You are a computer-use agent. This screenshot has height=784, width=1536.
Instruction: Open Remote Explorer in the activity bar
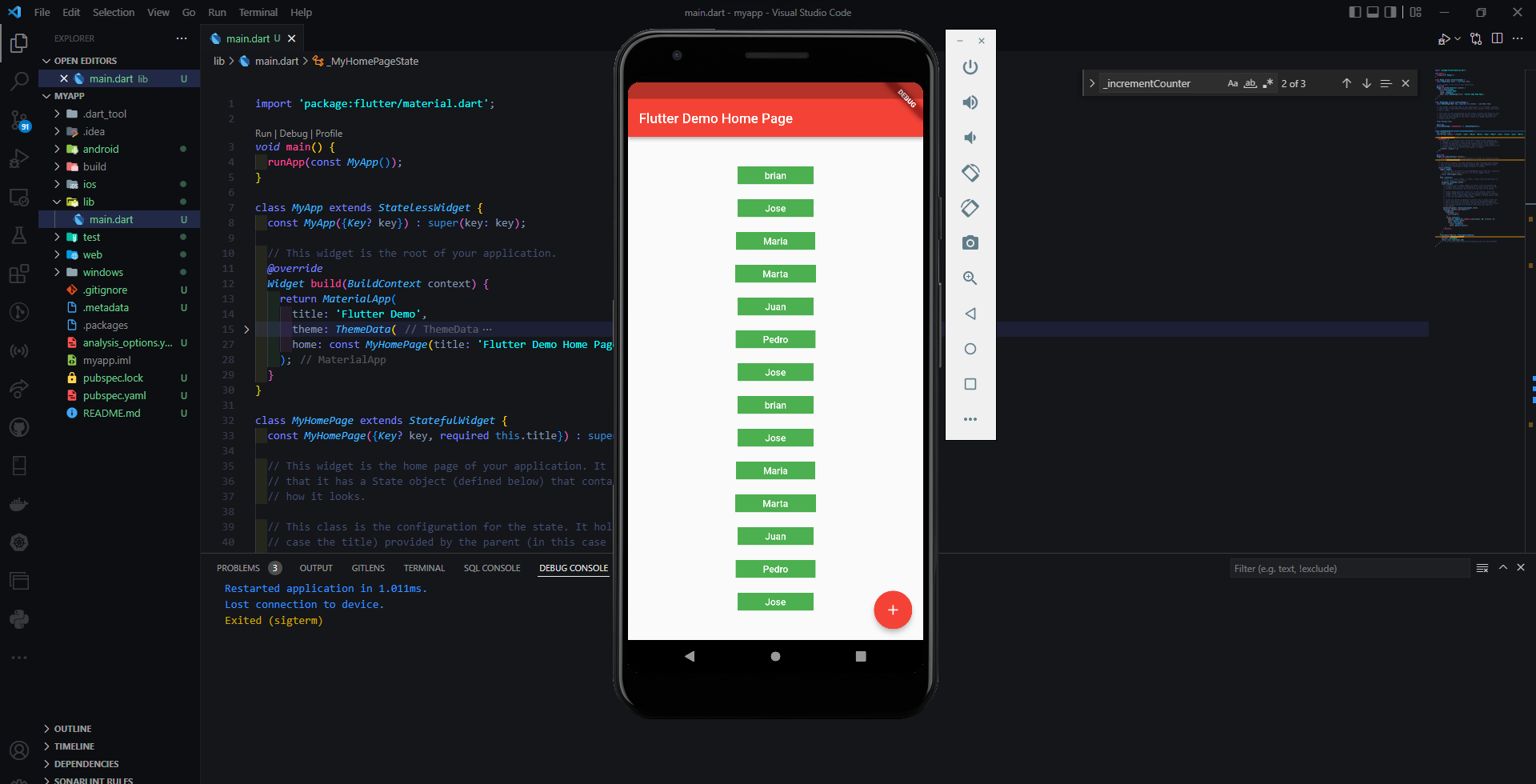19,197
